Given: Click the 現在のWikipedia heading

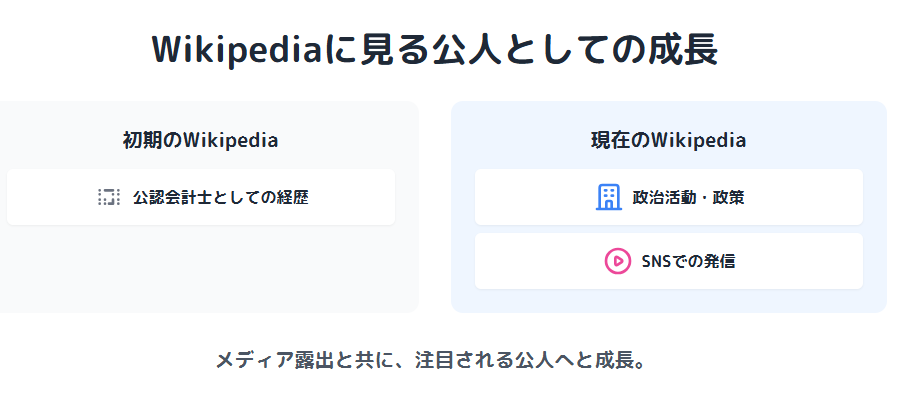Looking at the screenshot, I should 668,140.
